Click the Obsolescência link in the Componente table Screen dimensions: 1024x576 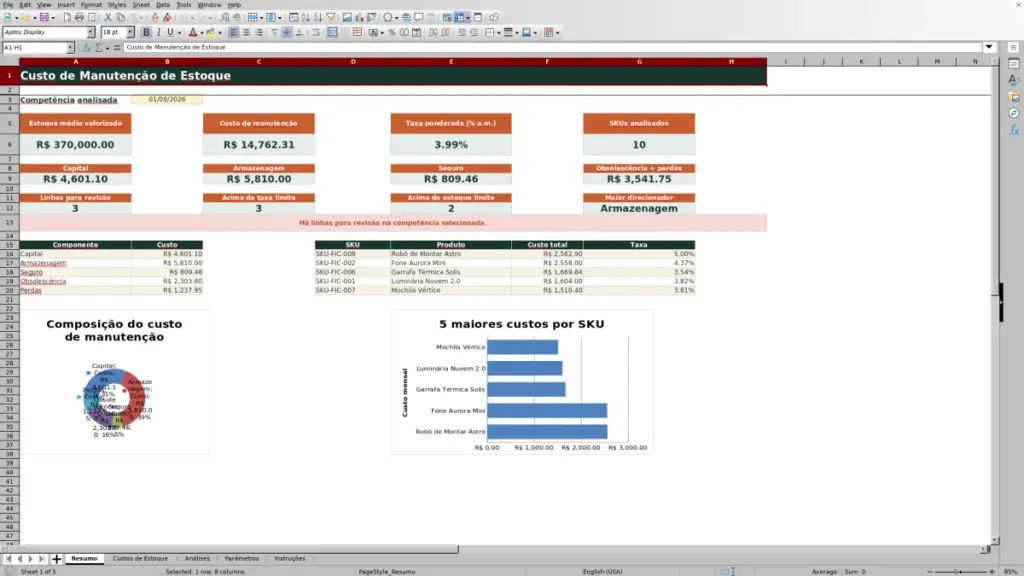43,281
